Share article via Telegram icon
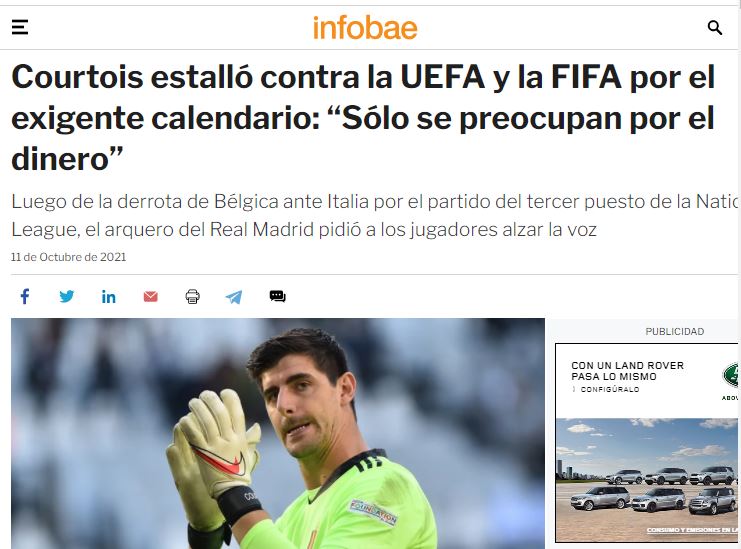 (x=234, y=297)
